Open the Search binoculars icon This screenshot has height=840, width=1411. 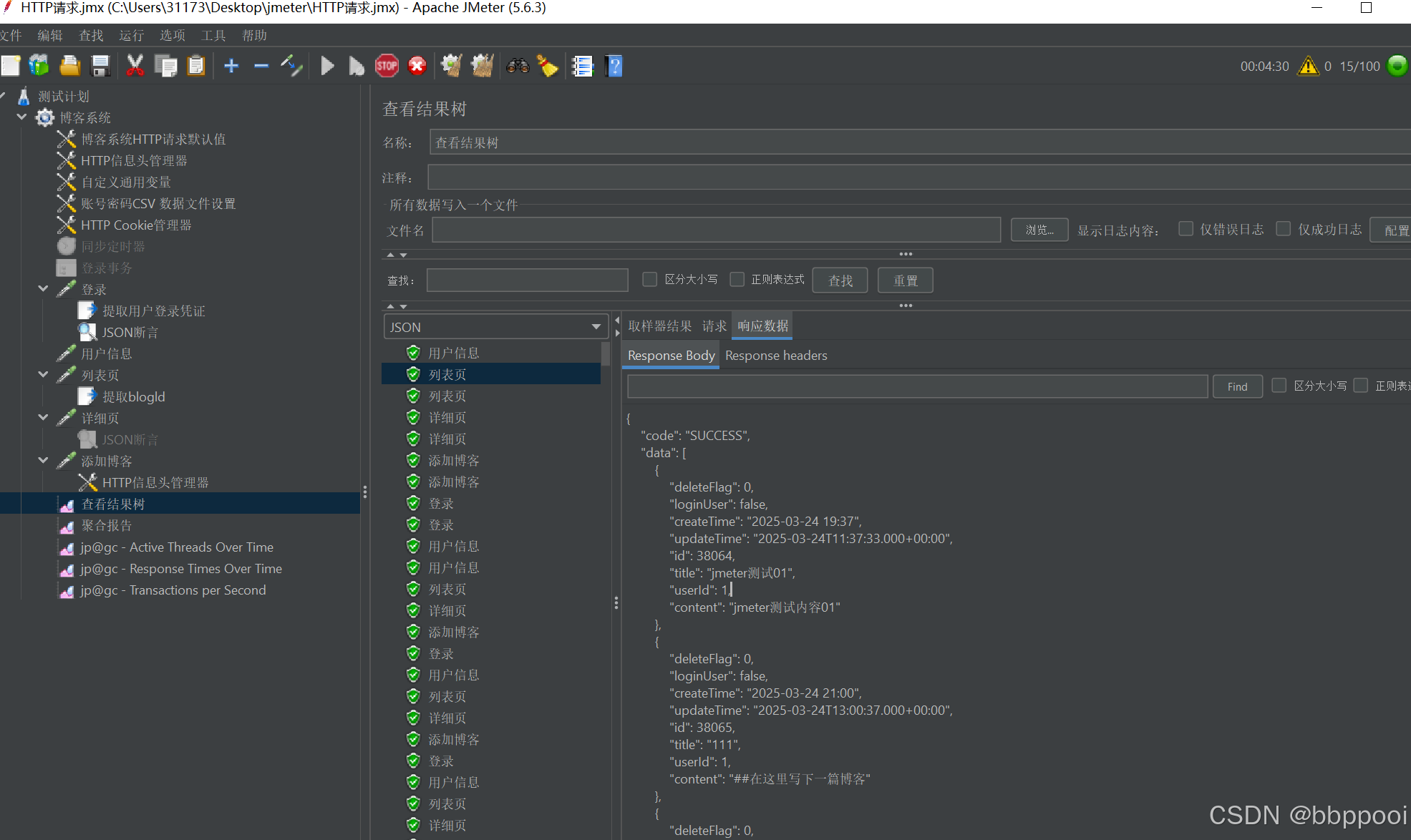pyautogui.click(x=518, y=67)
